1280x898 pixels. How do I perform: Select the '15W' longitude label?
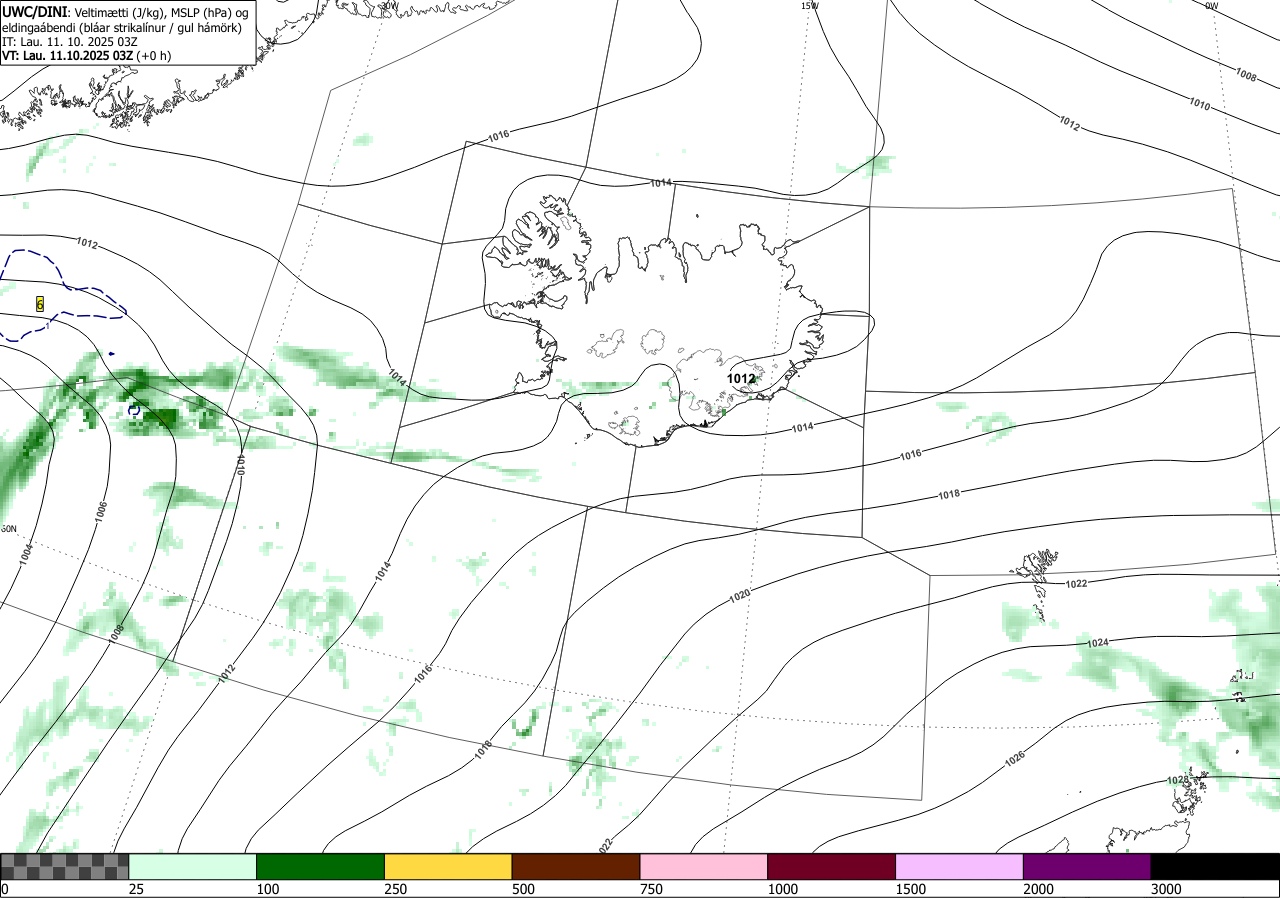pos(809,5)
